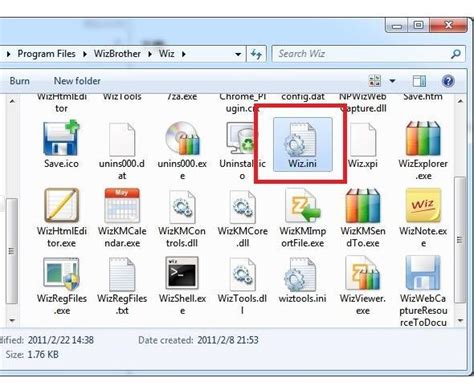The height and width of the screenshot is (390, 474).
Task: Select the Wiz.xpi file icon
Action: (363, 140)
